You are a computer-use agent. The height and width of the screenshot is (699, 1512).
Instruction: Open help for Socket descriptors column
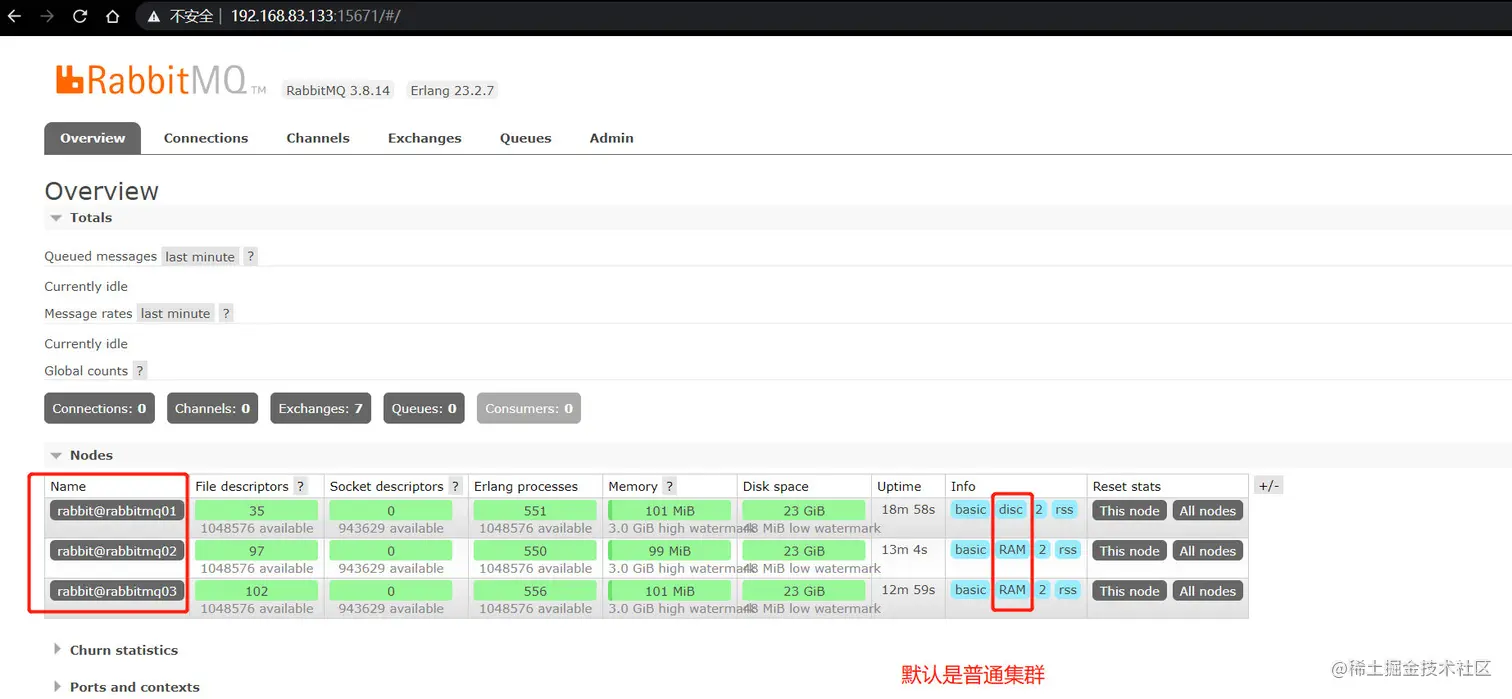pyautogui.click(x=455, y=487)
